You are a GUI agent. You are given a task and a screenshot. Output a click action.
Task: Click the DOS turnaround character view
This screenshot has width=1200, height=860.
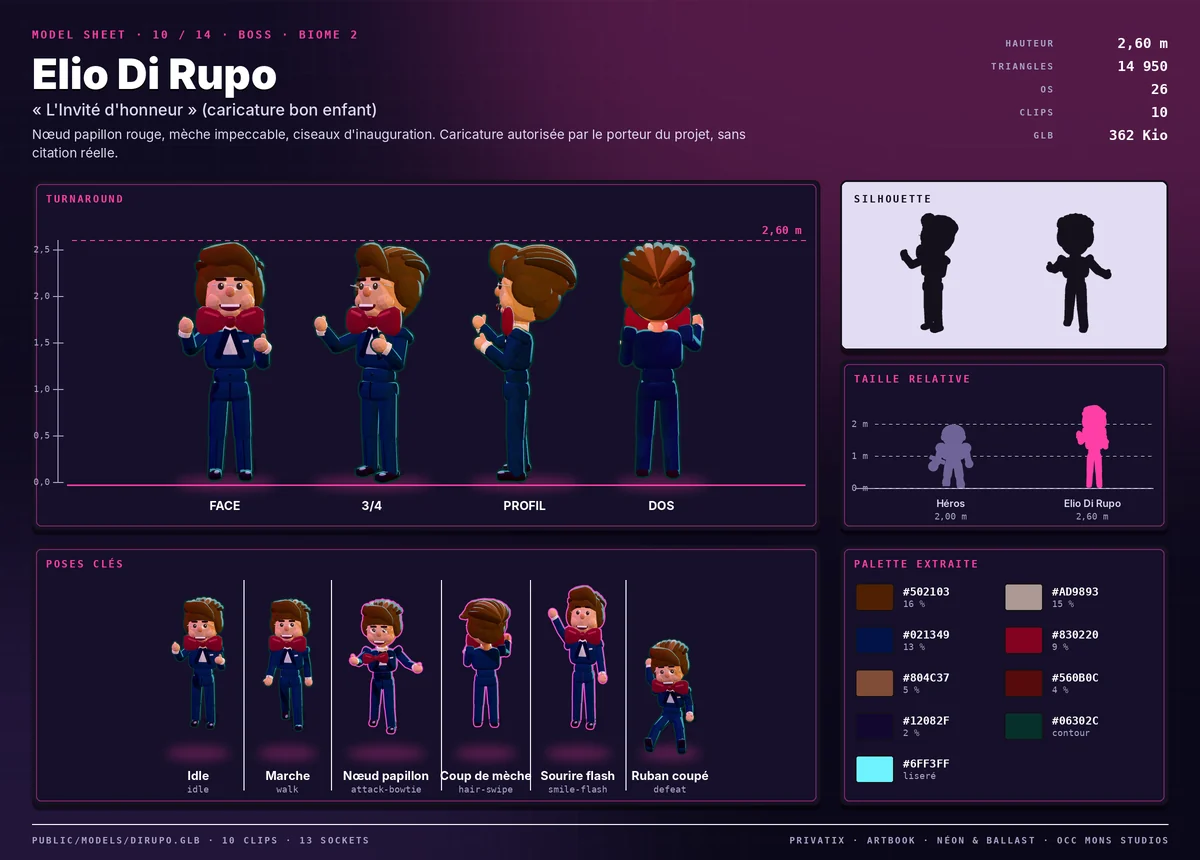tap(661, 360)
